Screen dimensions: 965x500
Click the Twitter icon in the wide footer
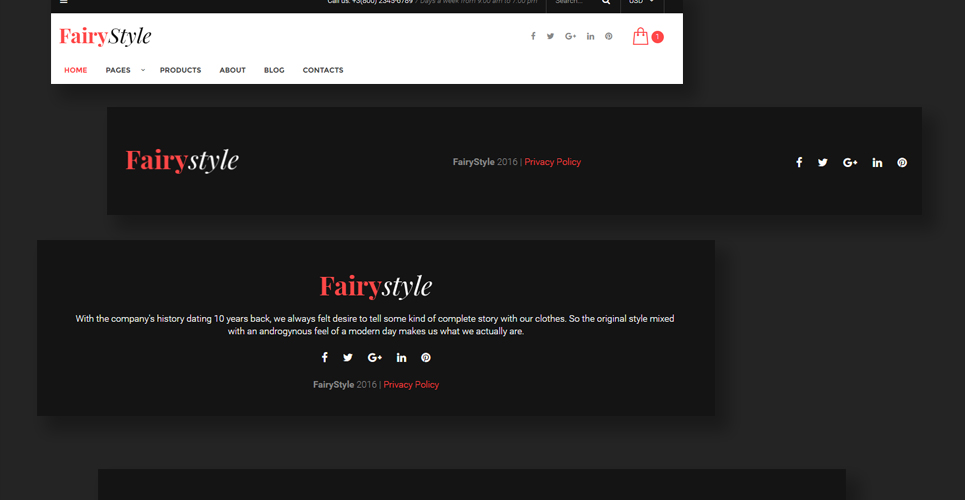coord(823,163)
